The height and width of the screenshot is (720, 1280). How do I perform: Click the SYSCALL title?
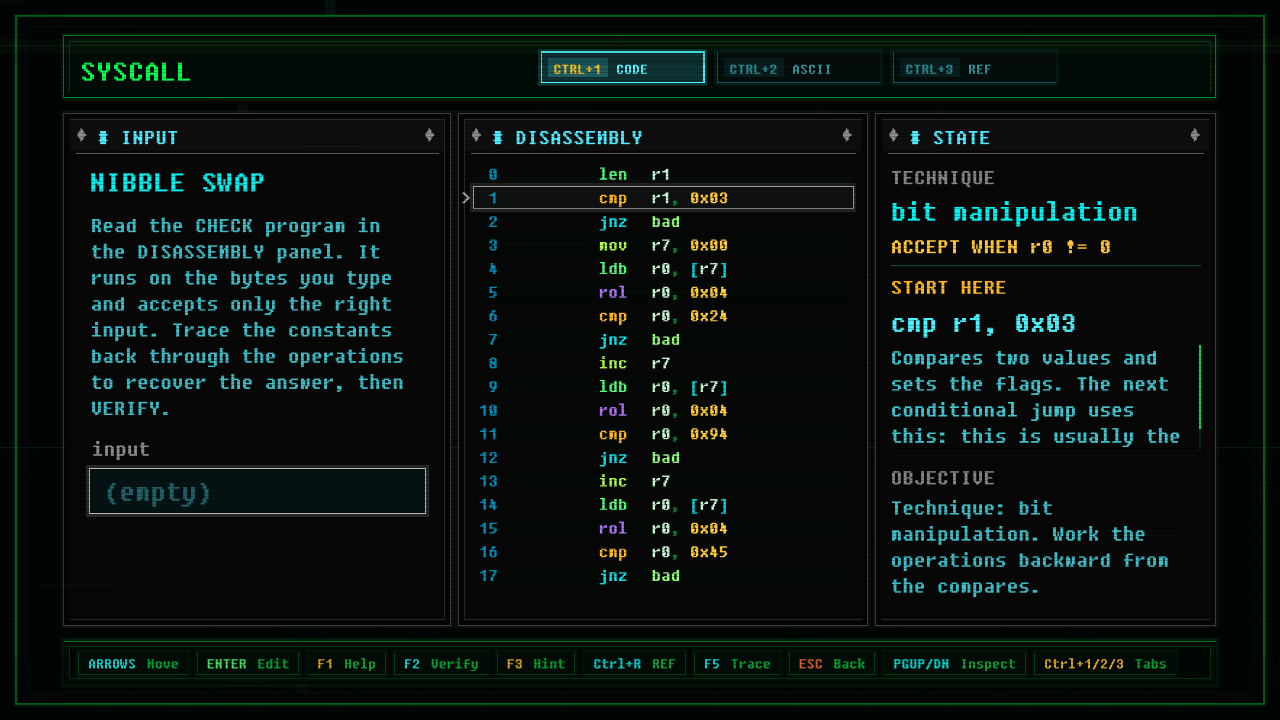pos(135,72)
